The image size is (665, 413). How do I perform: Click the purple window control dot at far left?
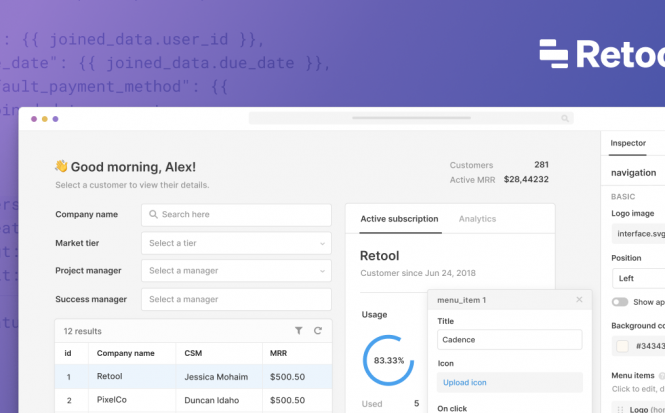(34, 119)
